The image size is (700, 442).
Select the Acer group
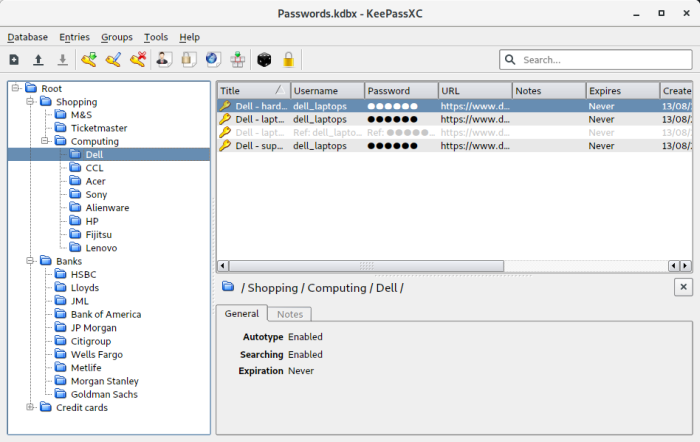click(x=96, y=181)
